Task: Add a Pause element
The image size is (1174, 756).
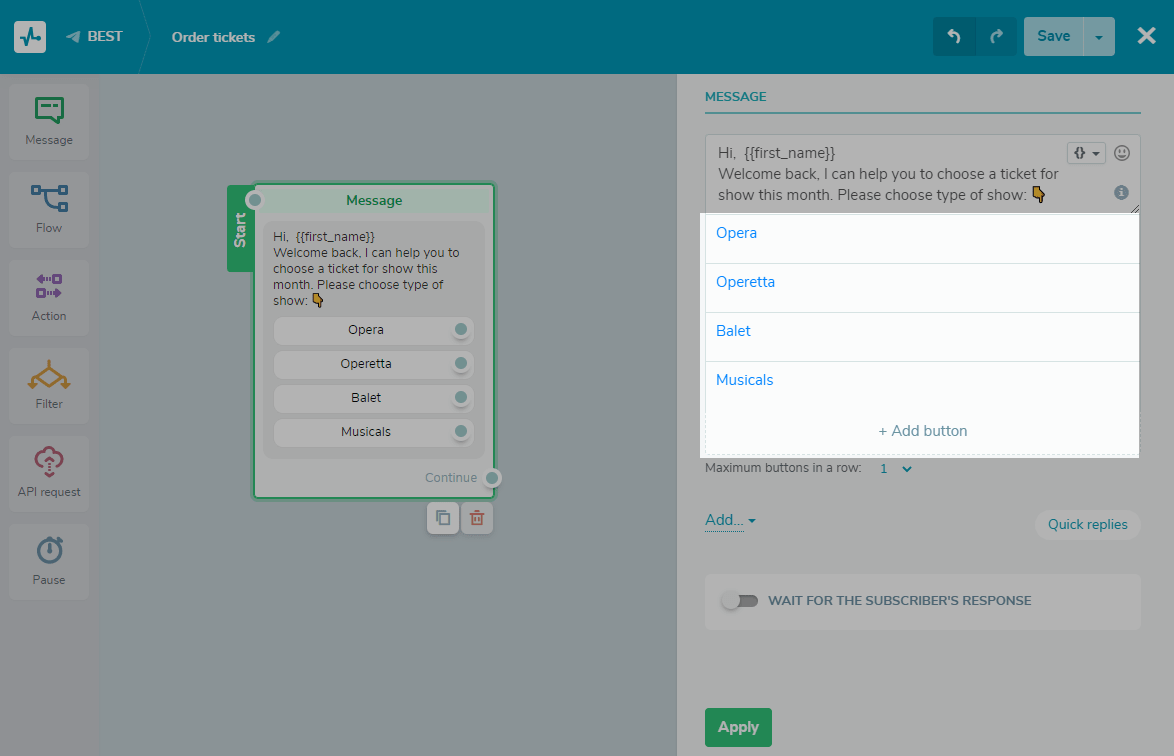Action: point(49,561)
